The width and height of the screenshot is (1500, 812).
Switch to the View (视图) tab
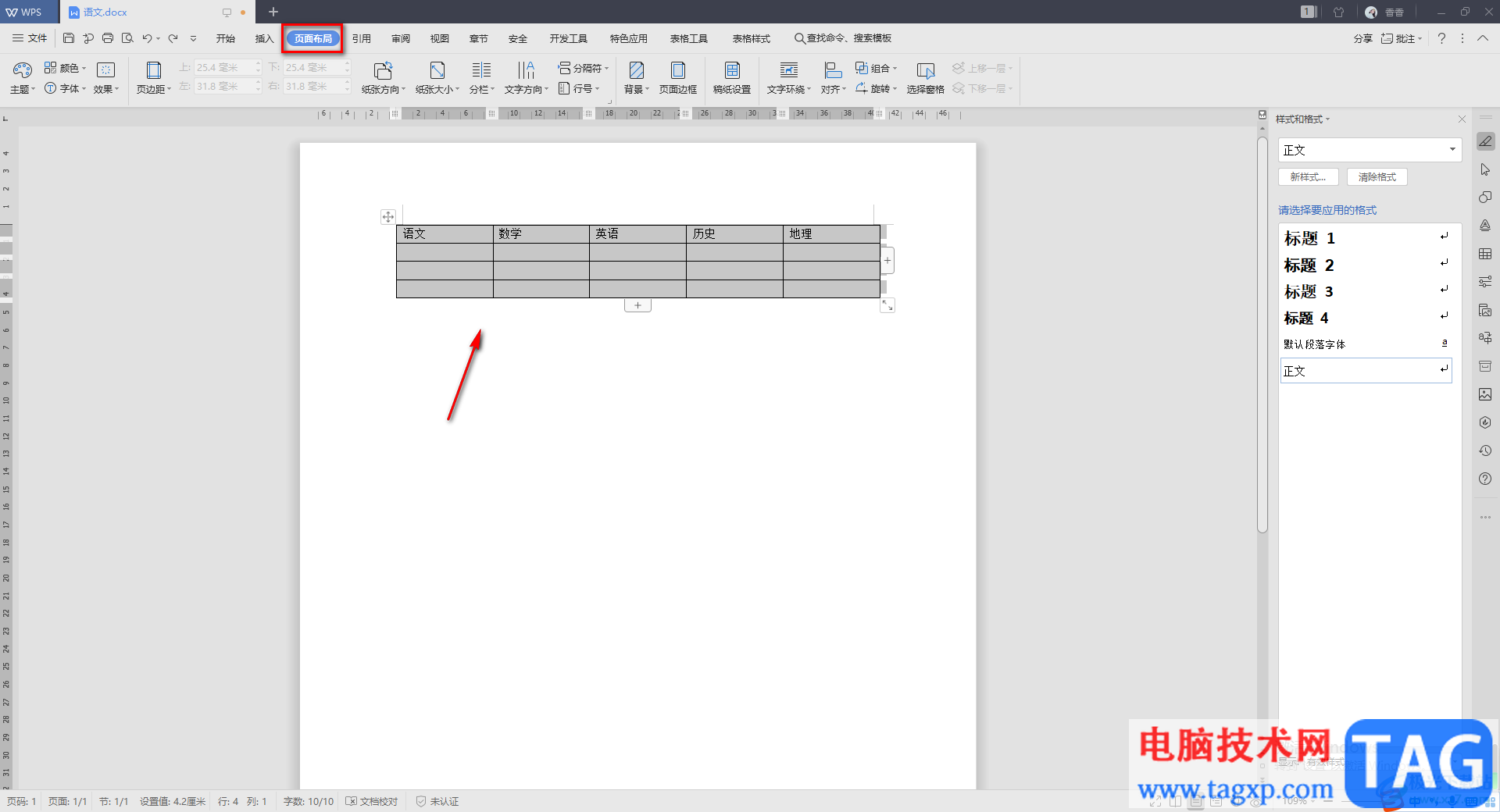pos(439,38)
